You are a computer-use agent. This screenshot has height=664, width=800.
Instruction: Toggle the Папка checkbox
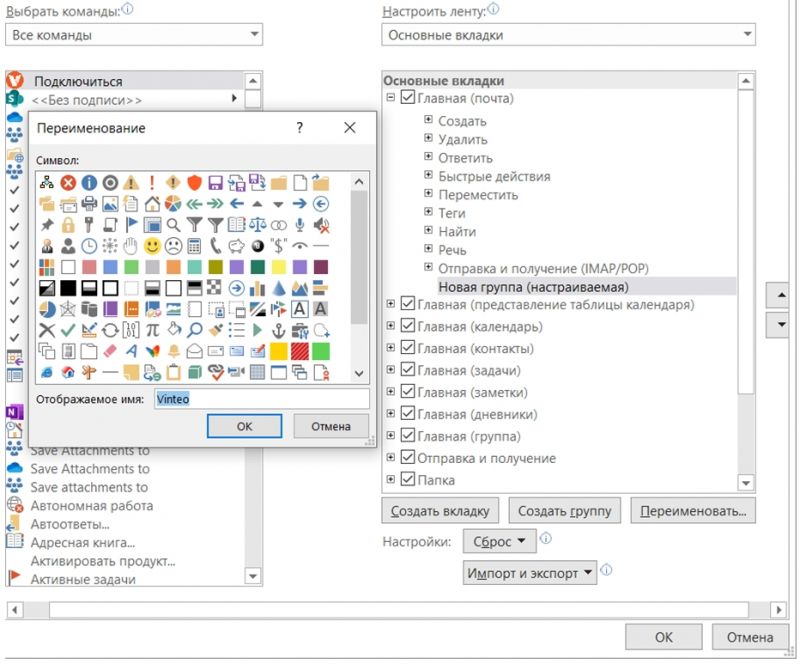point(408,479)
